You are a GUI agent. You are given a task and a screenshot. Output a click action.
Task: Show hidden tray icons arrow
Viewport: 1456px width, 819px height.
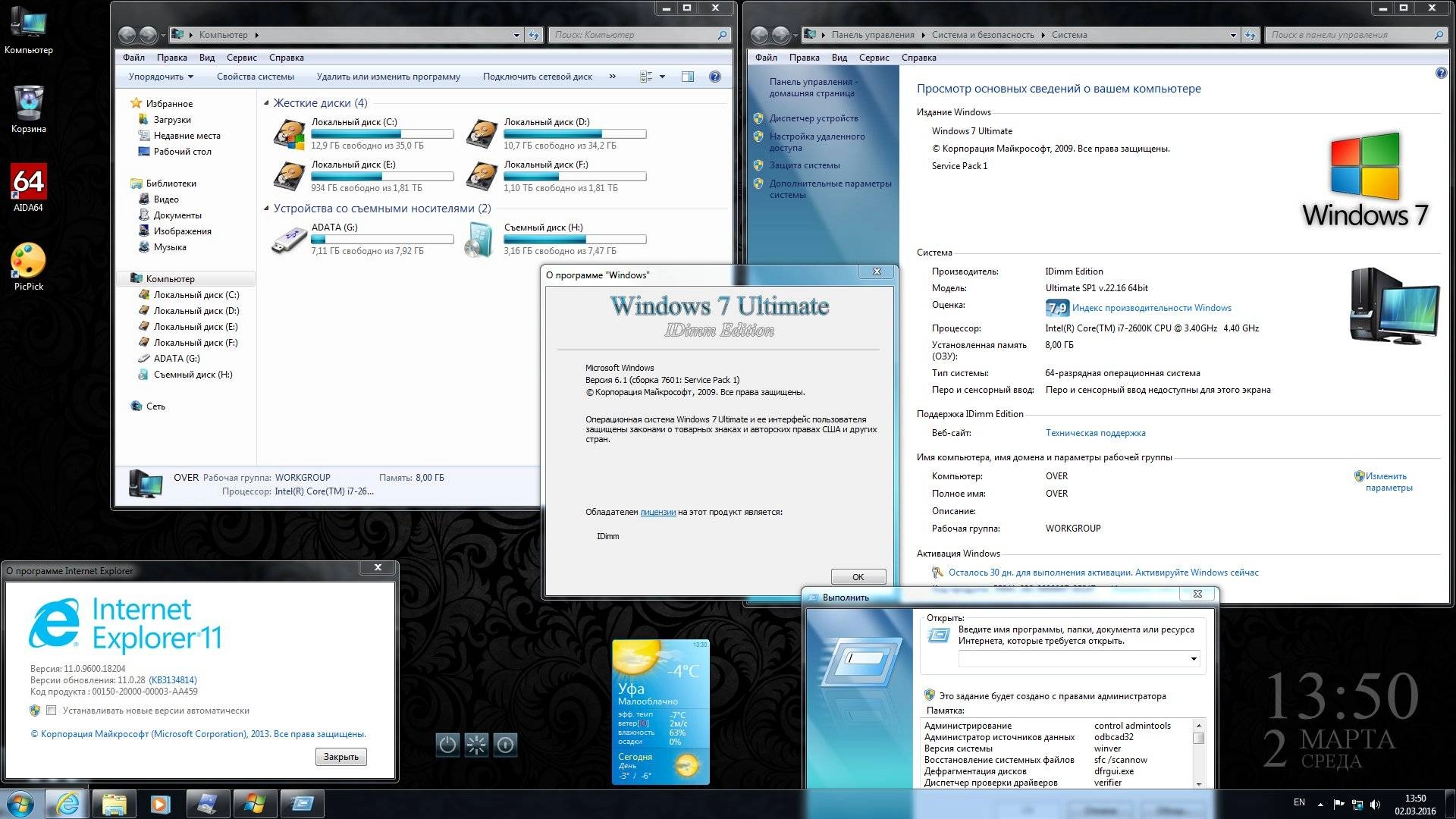pyautogui.click(x=1320, y=804)
